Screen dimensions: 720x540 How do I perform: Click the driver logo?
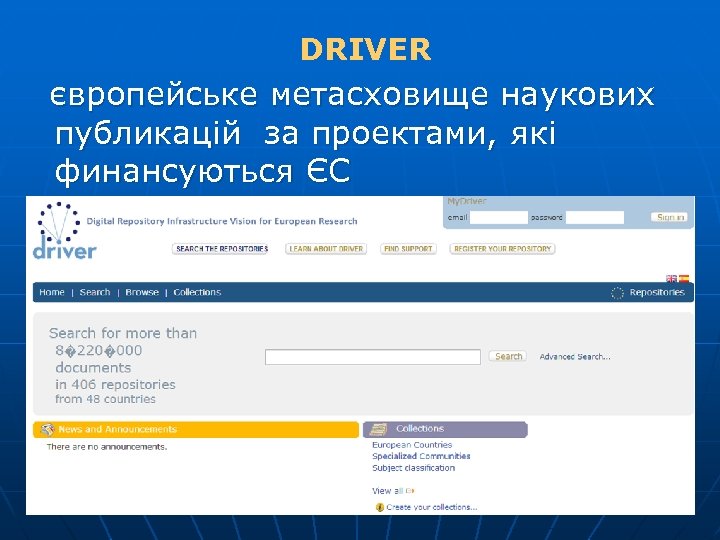[x=63, y=230]
